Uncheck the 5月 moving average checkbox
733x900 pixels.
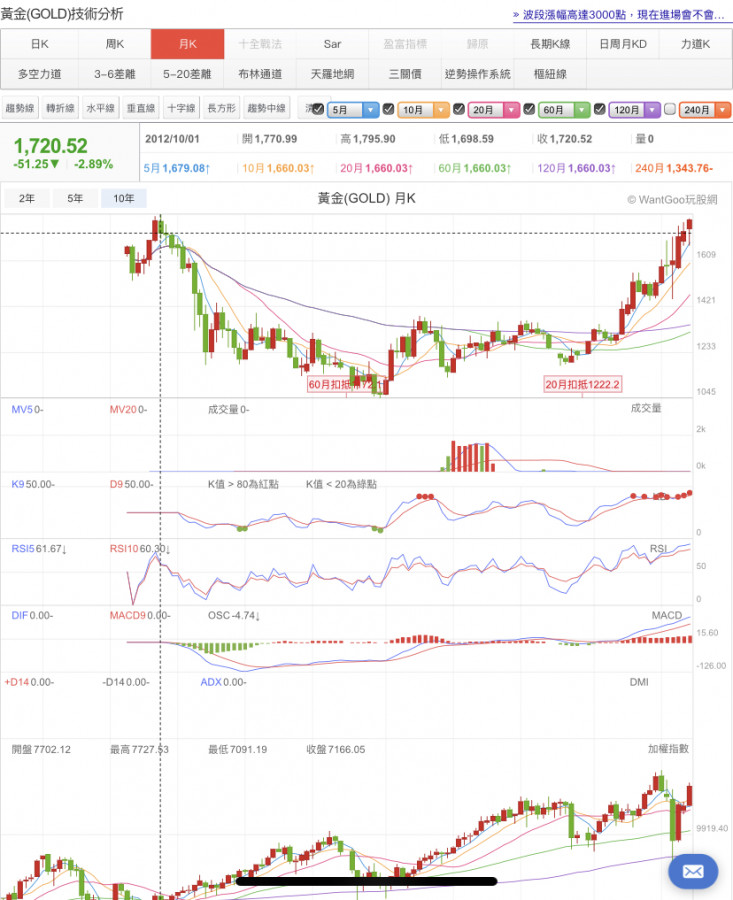tap(318, 109)
